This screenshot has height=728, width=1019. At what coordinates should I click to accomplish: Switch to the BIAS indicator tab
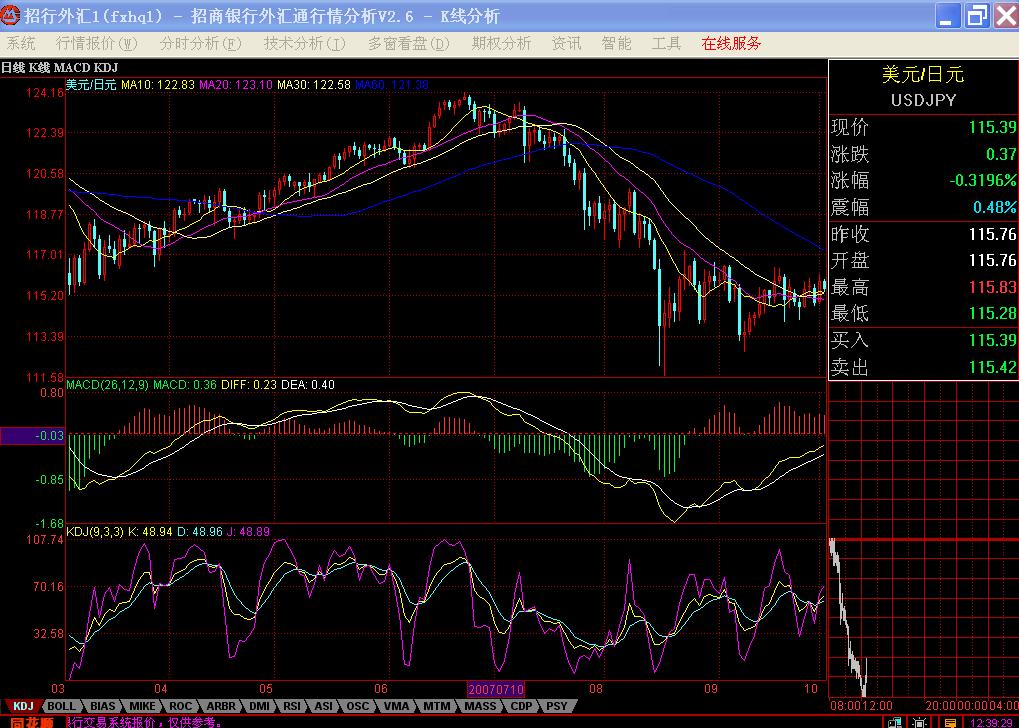point(103,706)
